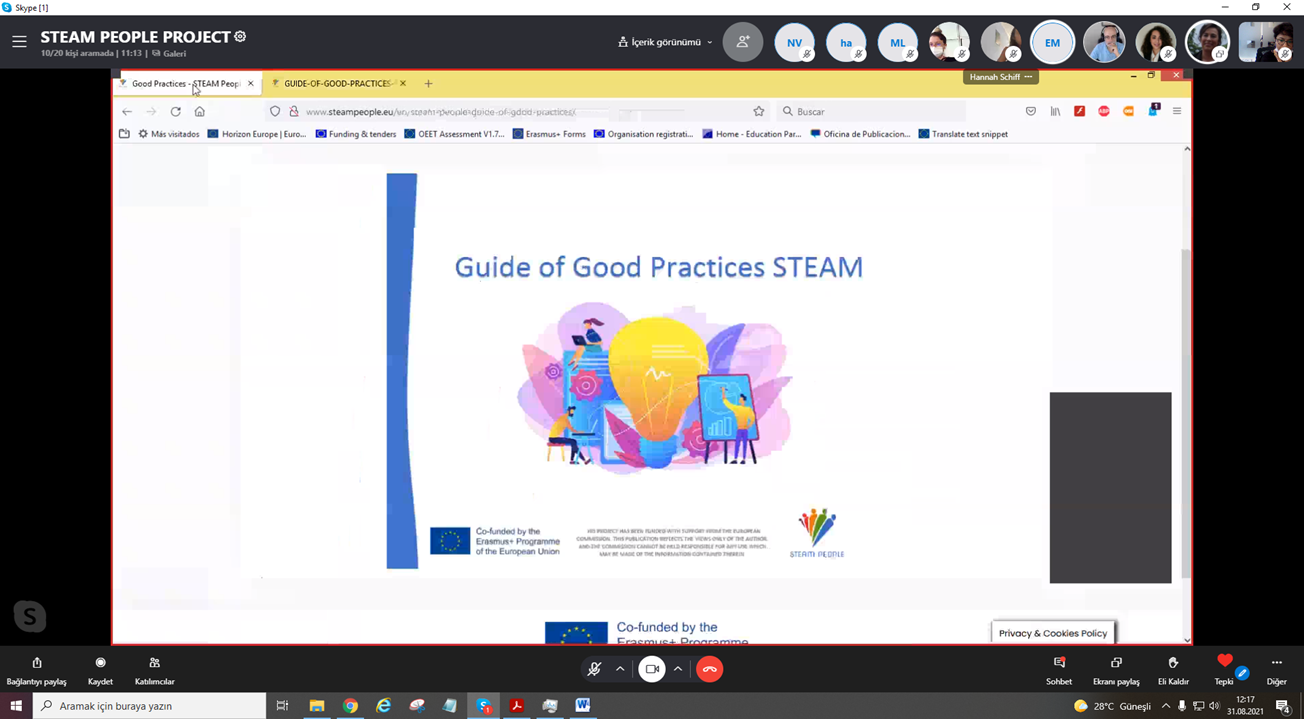The width and height of the screenshot is (1304, 719).
Task: Click the add people to call icon
Action: click(742, 43)
